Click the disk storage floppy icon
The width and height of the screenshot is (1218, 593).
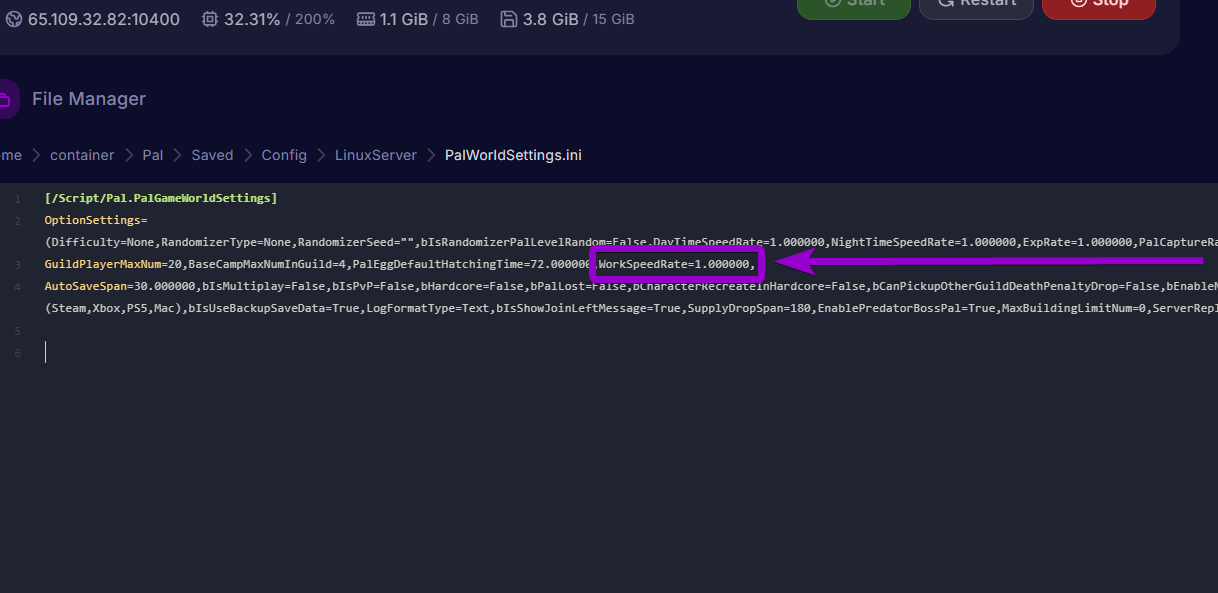point(508,19)
